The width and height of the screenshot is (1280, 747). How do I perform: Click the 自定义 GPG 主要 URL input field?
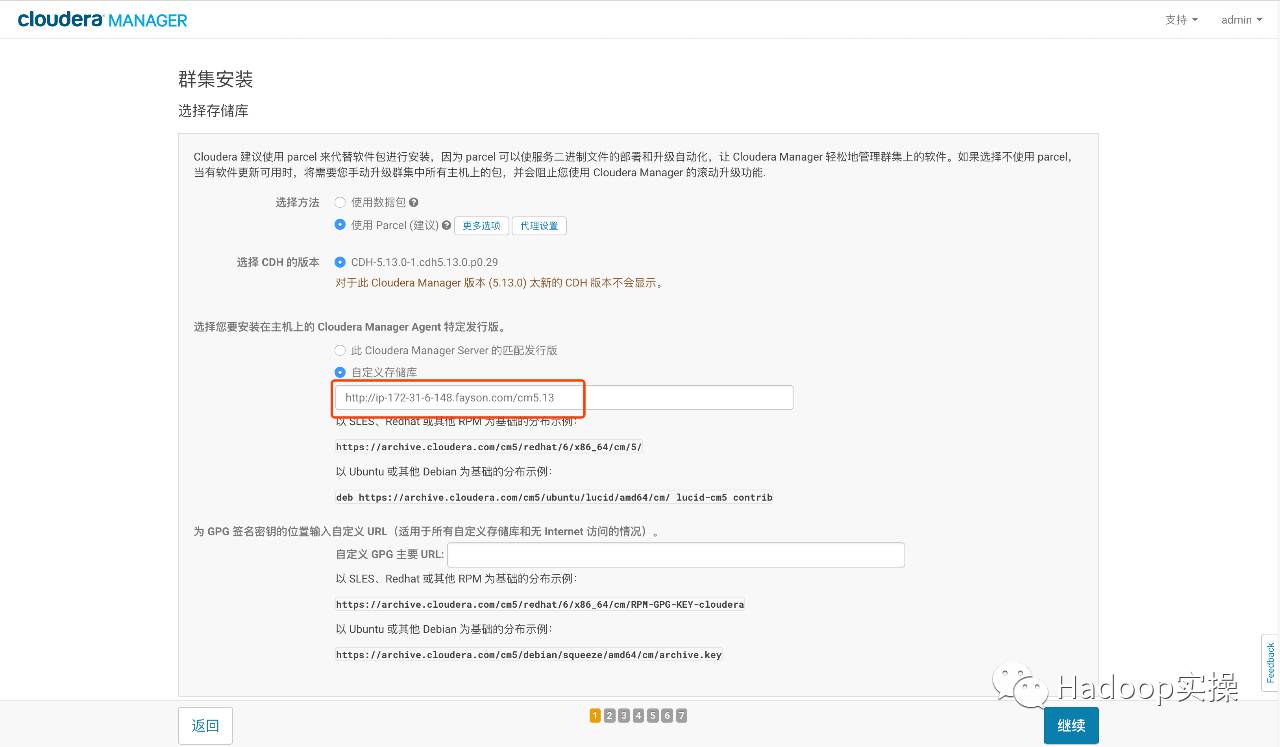point(676,554)
